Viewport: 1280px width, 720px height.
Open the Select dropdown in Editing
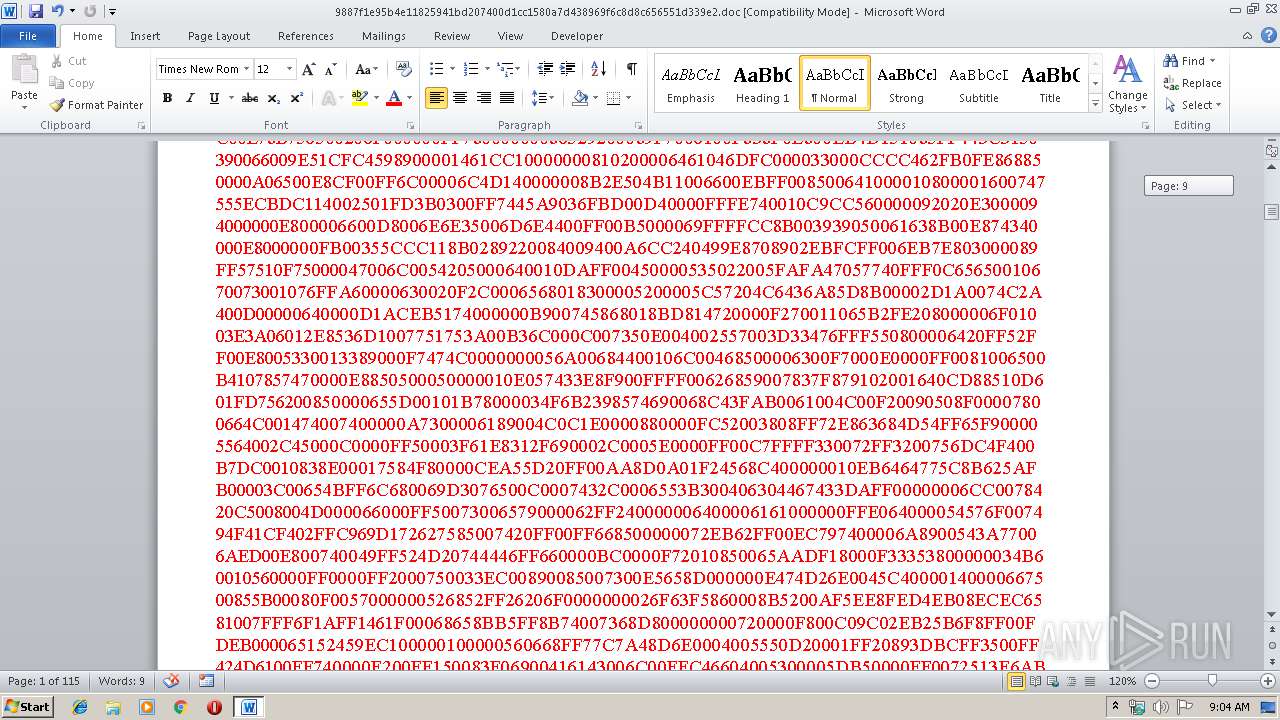(1195, 105)
